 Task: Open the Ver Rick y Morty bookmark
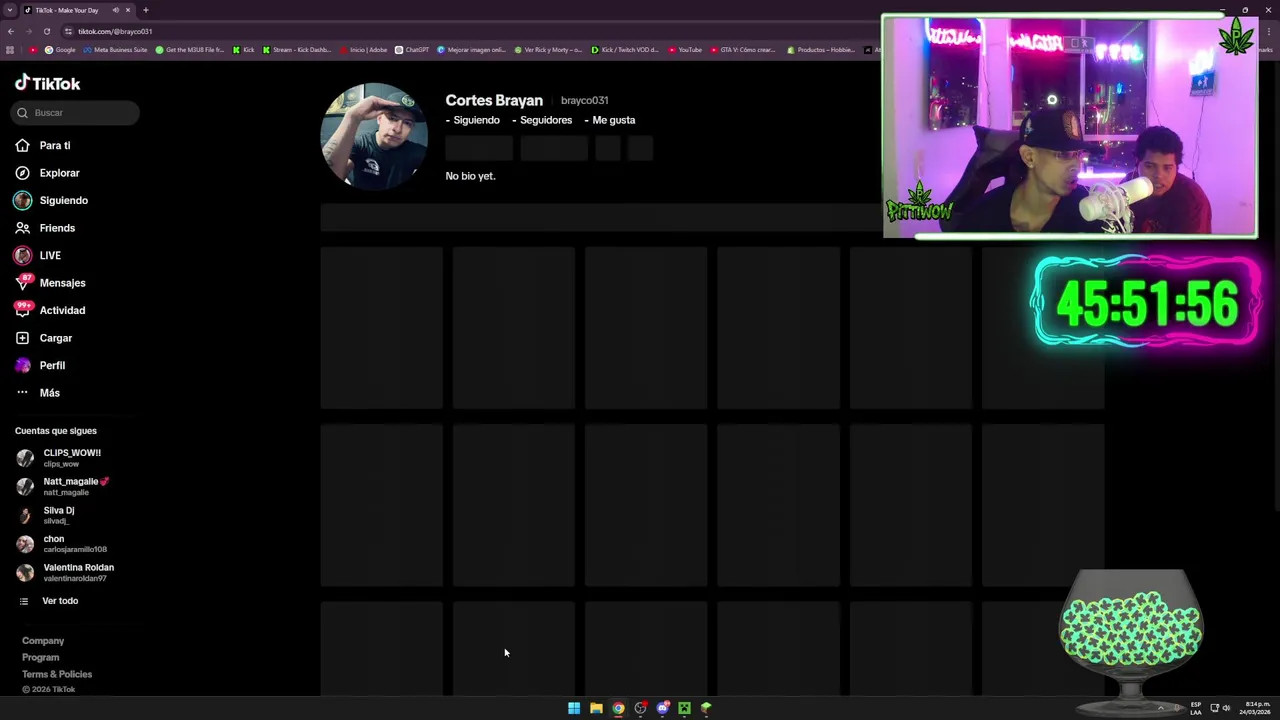pyautogui.click(x=548, y=50)
